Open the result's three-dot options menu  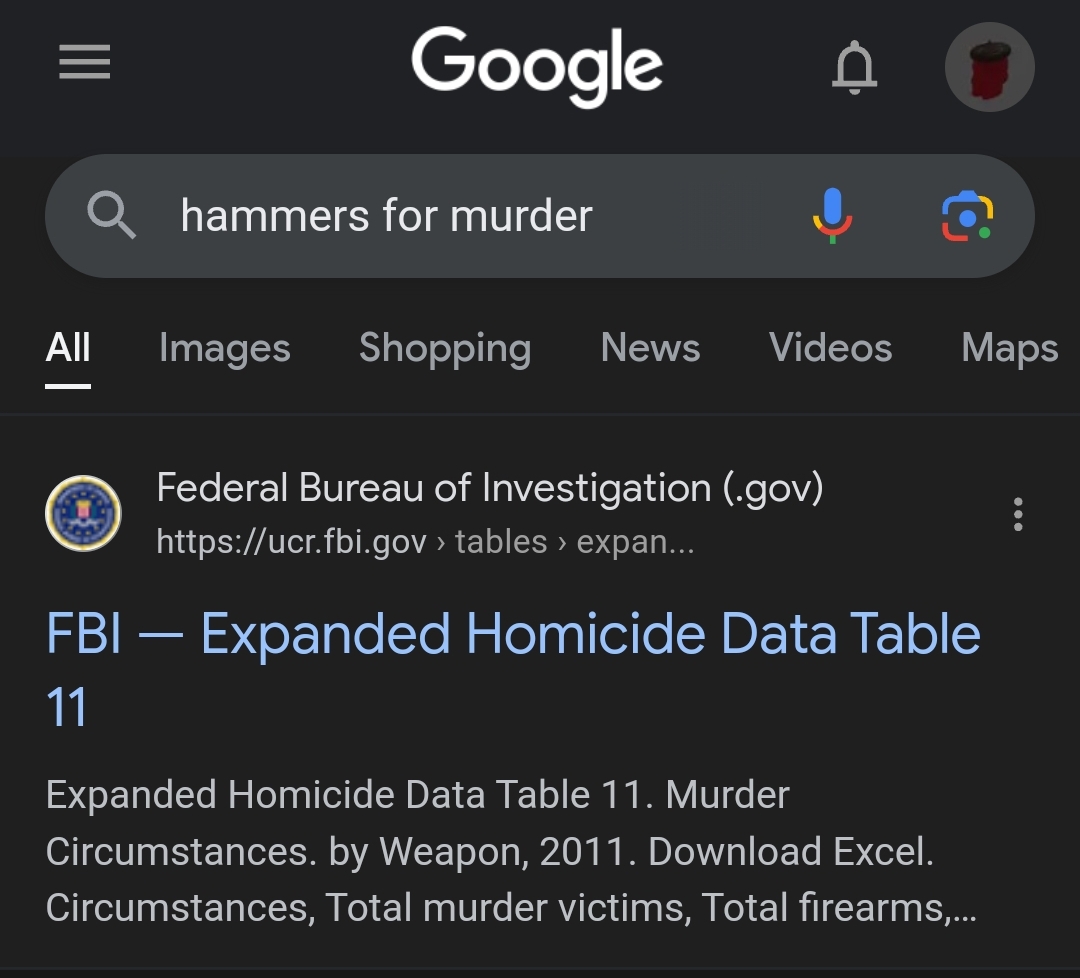1018,514
